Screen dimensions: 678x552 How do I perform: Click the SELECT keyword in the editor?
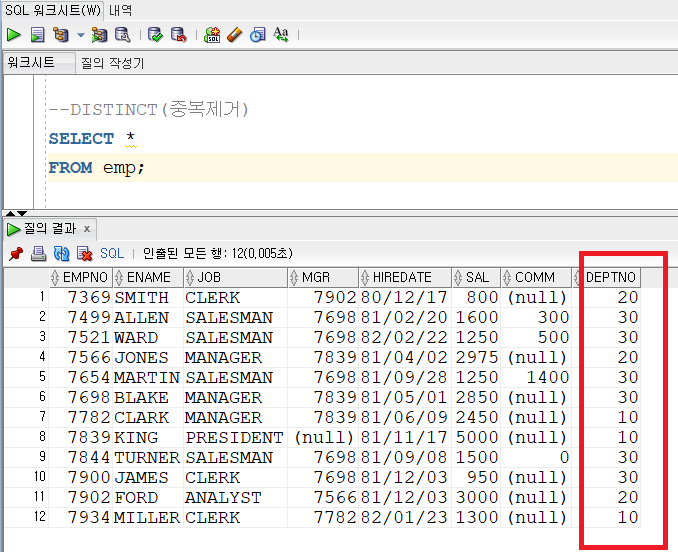coord(81,139)
